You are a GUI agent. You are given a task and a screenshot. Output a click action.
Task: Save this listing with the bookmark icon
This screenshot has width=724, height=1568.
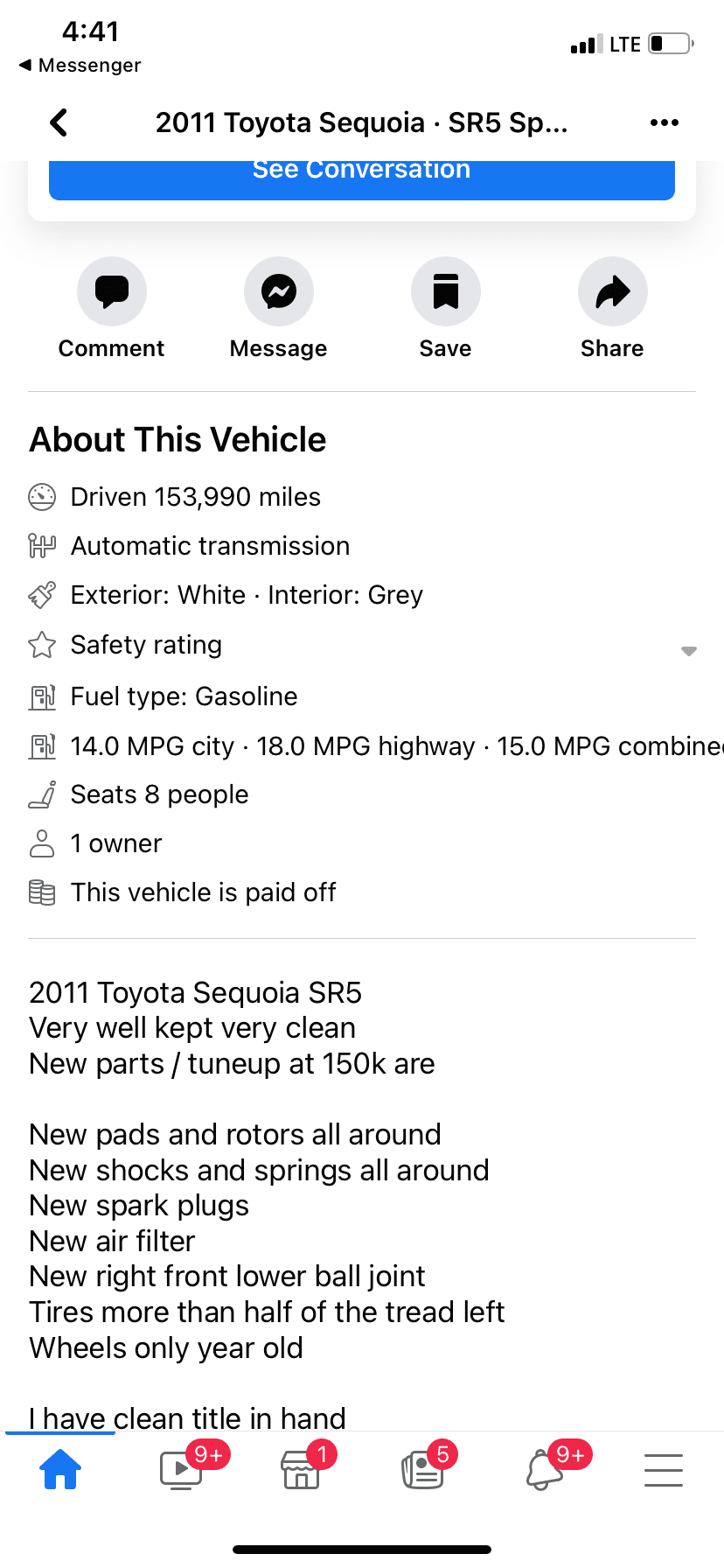(x=446, y=291)
